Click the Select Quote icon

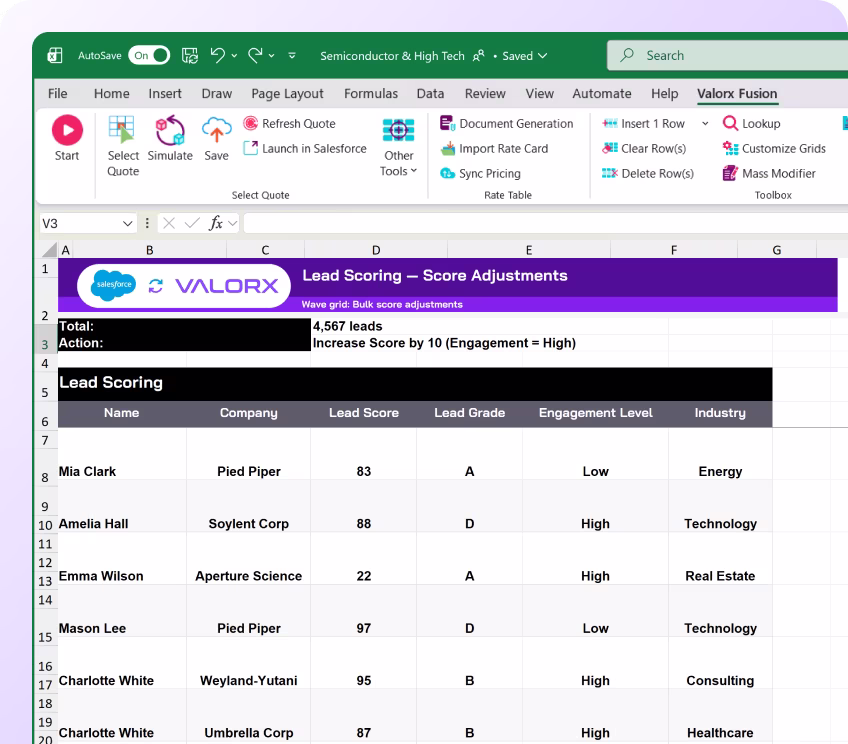(122, 130)
